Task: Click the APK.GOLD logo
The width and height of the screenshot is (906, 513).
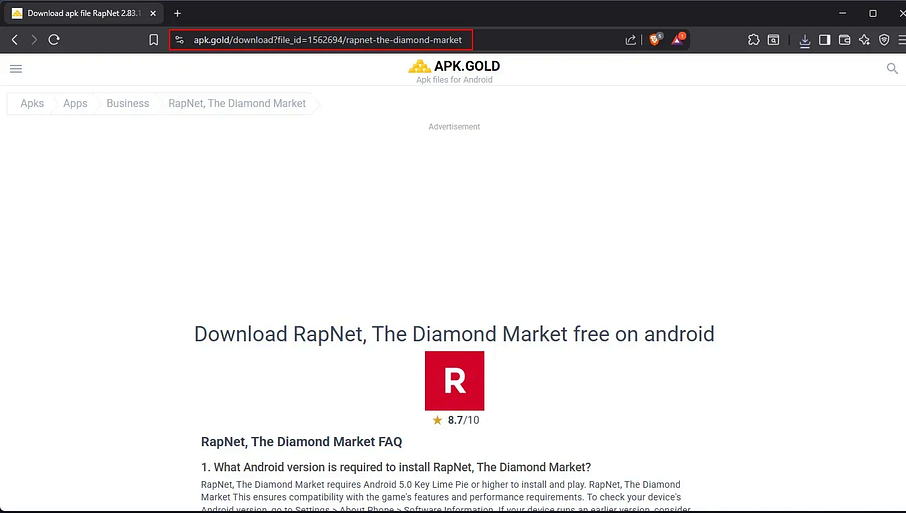Action: pyautogui.click(x=454, y=66)
